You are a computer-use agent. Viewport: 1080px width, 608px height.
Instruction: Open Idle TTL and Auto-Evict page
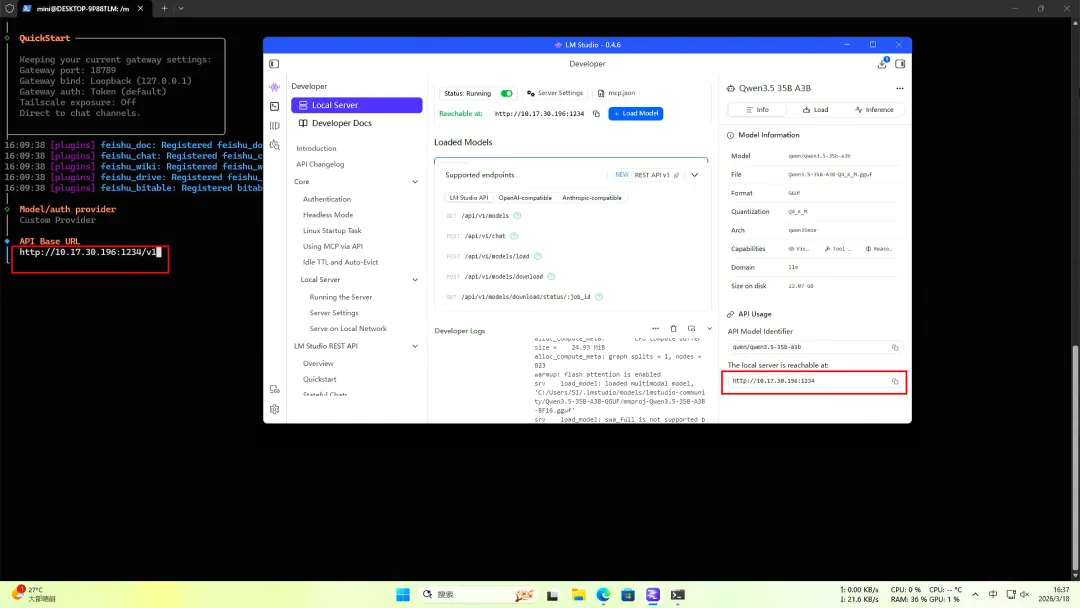tap(340, 262)
